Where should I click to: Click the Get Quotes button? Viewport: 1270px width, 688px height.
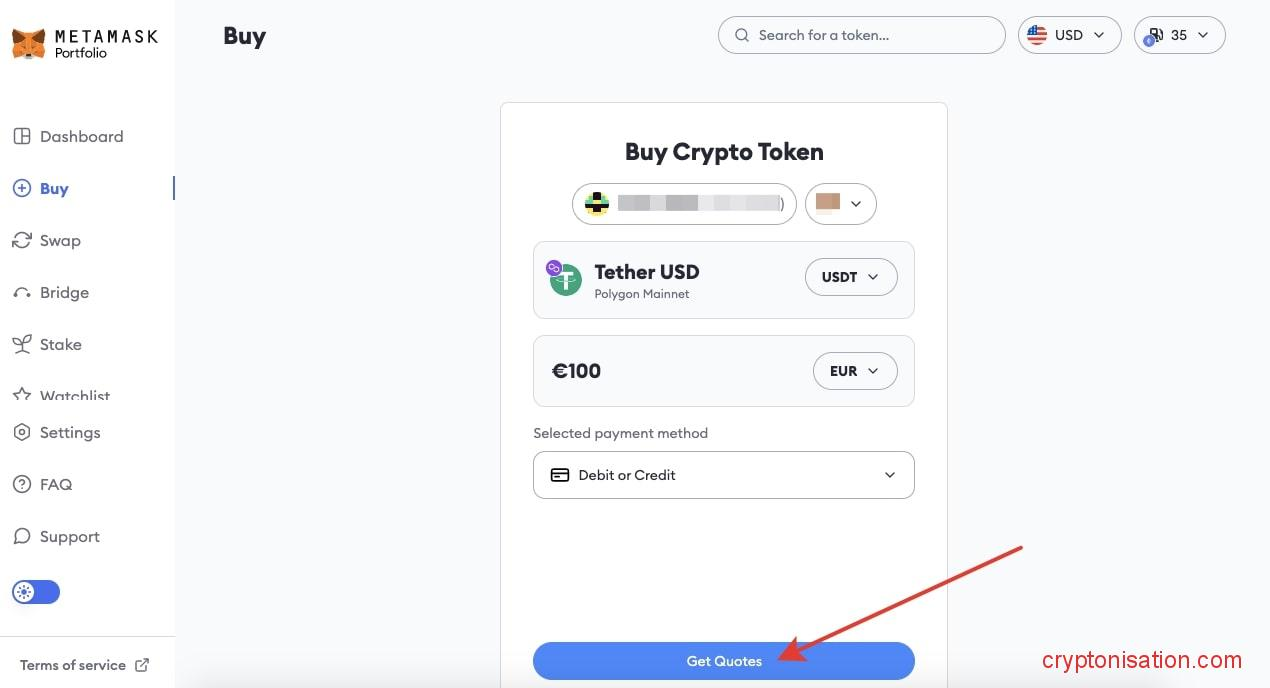[723, 661]
